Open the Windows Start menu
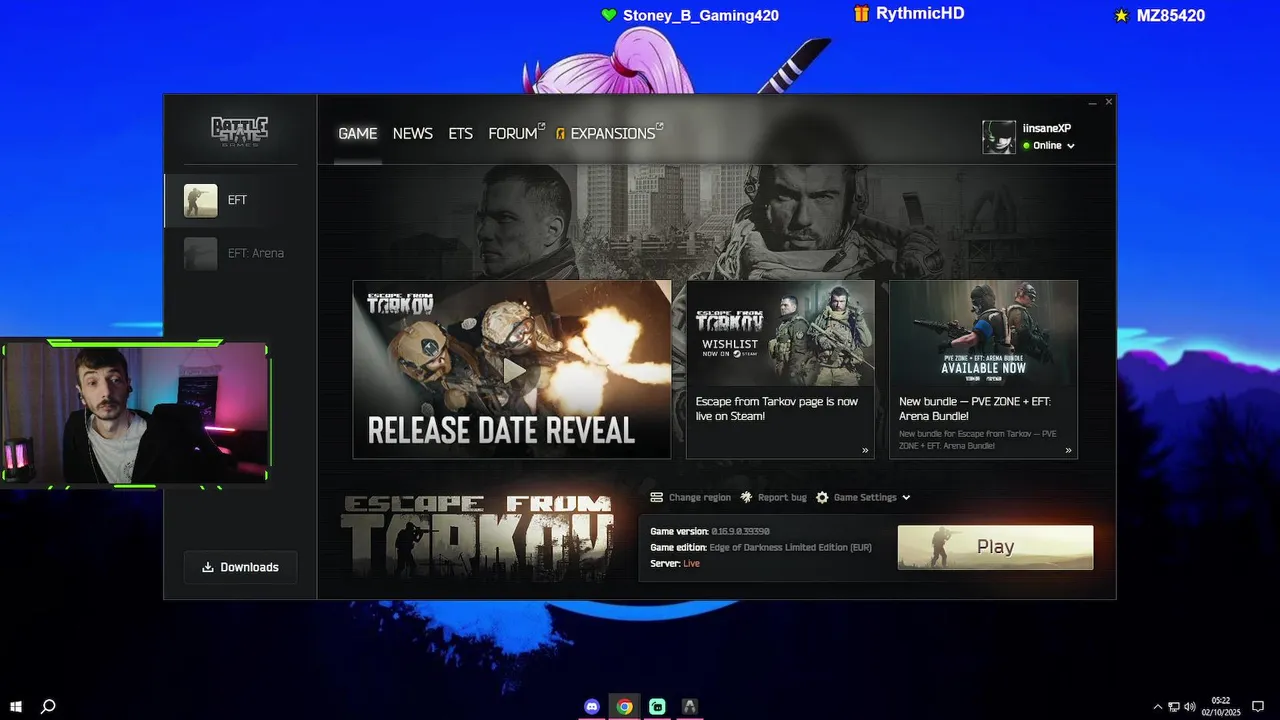This screenshot has height=720, width=1280. tap(16, 706)
